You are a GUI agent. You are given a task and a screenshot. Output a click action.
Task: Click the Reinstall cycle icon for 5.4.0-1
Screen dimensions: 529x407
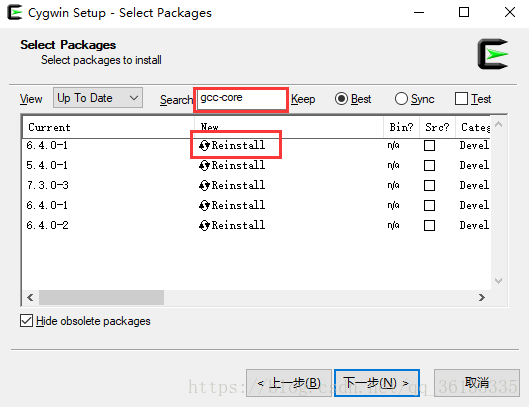click(x=204, y=165)
